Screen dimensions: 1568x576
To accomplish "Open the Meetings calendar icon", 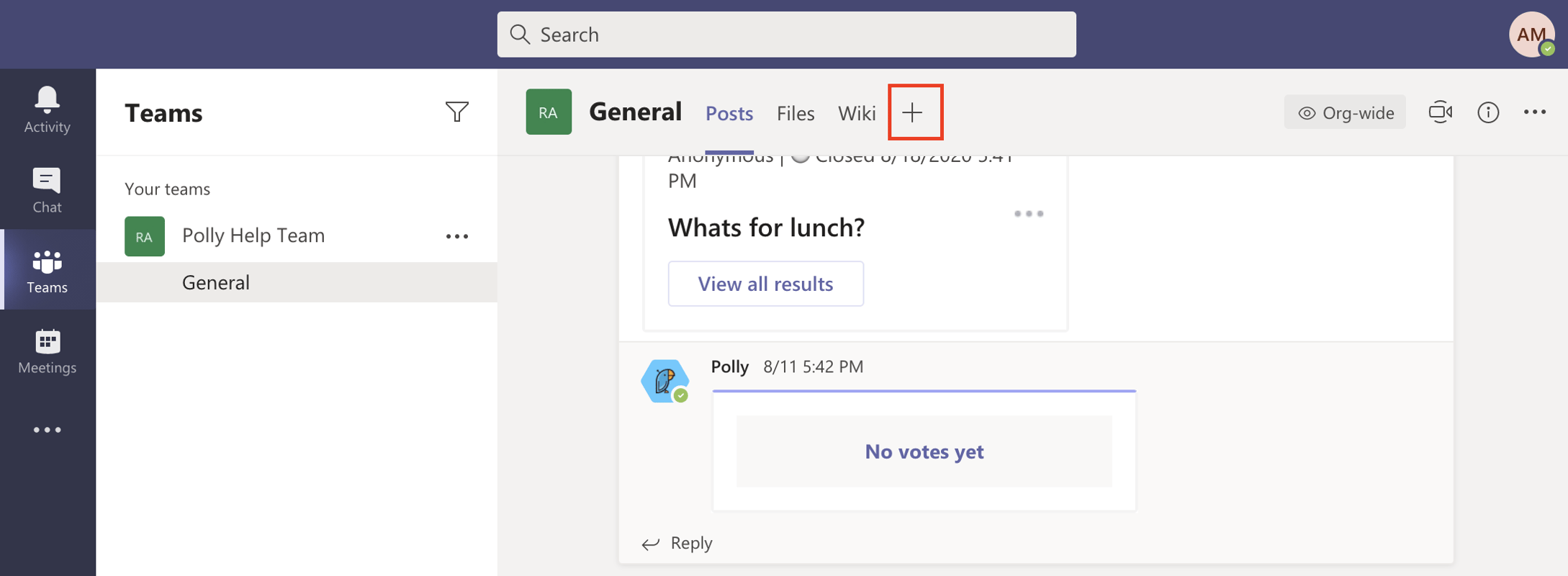I will [x=46, y=351].
